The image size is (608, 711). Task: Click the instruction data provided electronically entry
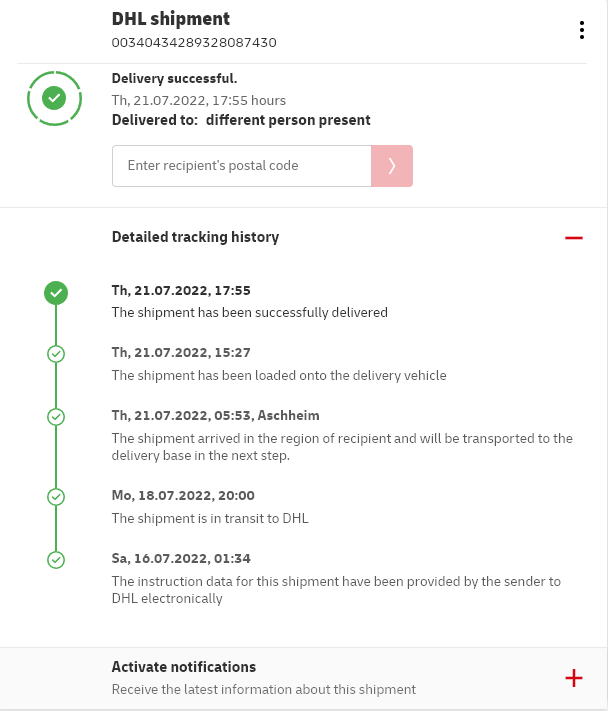pos(336,590)
